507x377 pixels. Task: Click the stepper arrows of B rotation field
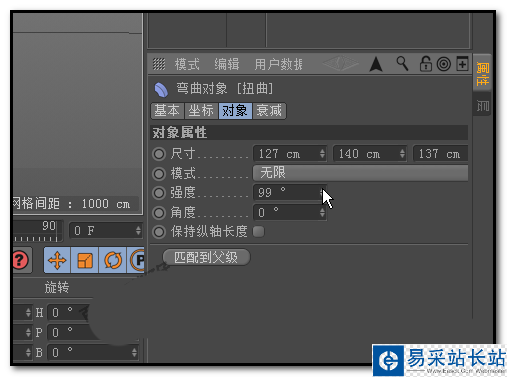click(x=134, y=352)
